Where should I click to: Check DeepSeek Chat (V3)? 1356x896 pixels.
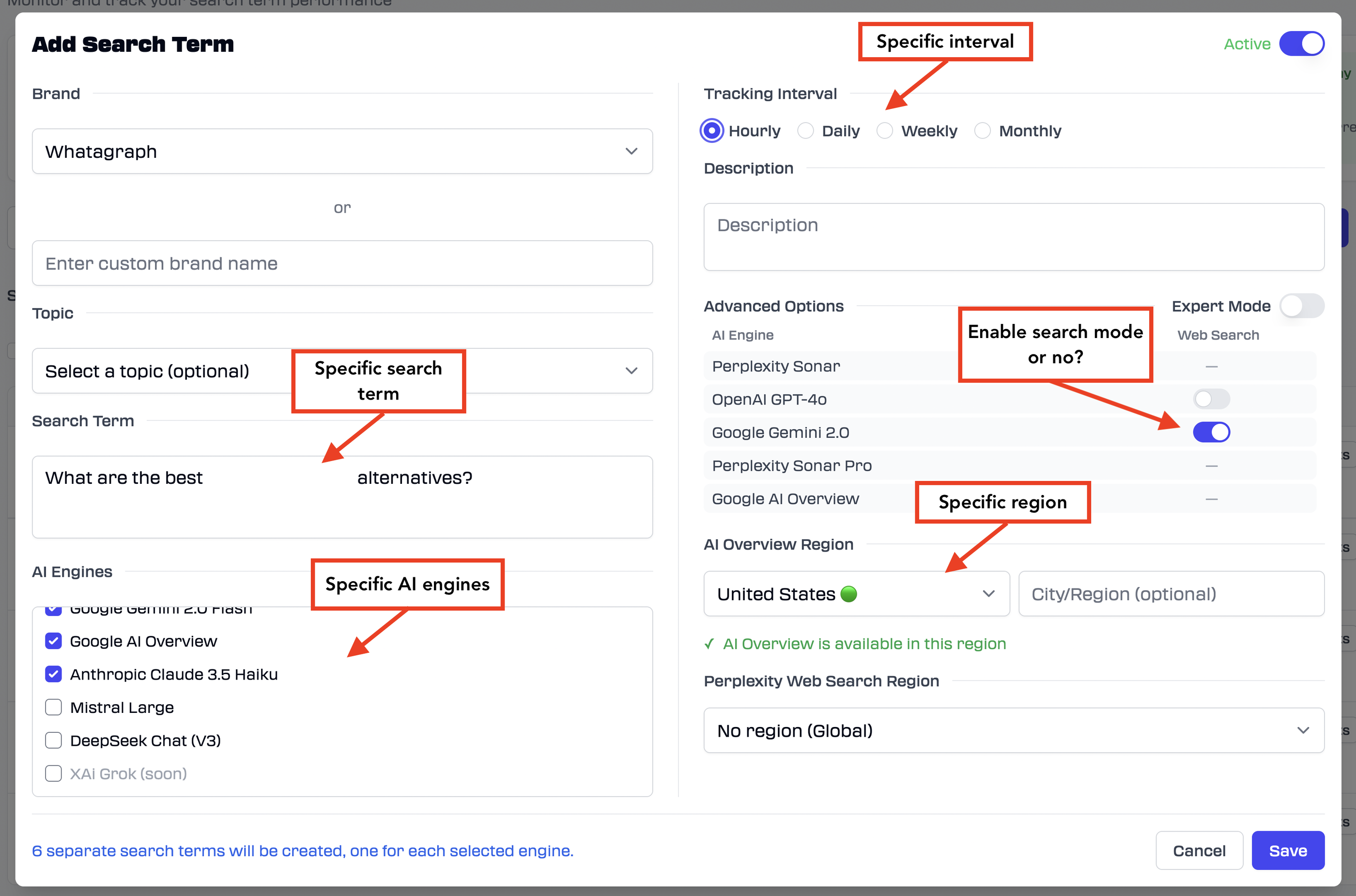(53, 740)
